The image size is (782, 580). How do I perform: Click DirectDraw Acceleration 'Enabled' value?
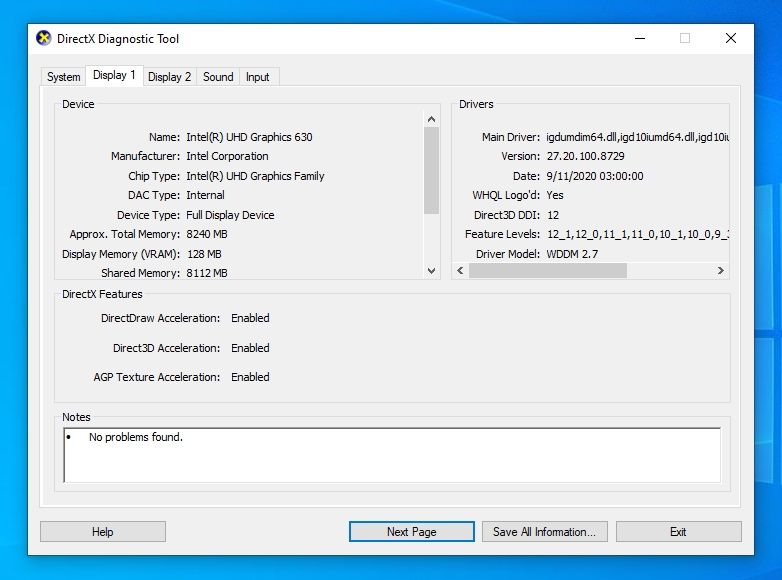pyautogui.click(x=250, y=318)
